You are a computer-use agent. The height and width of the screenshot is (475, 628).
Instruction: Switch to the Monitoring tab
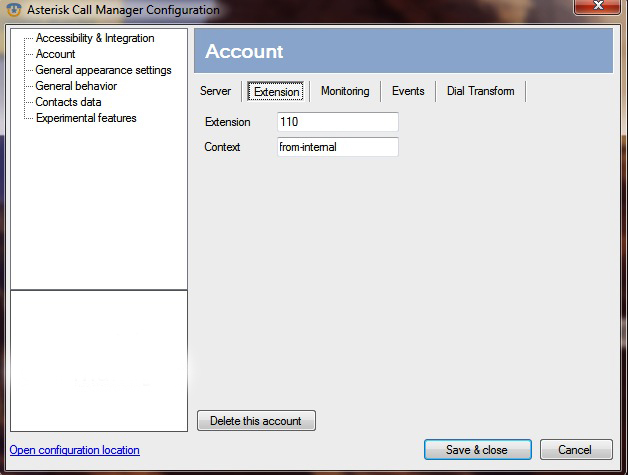(x=345, y=91)
